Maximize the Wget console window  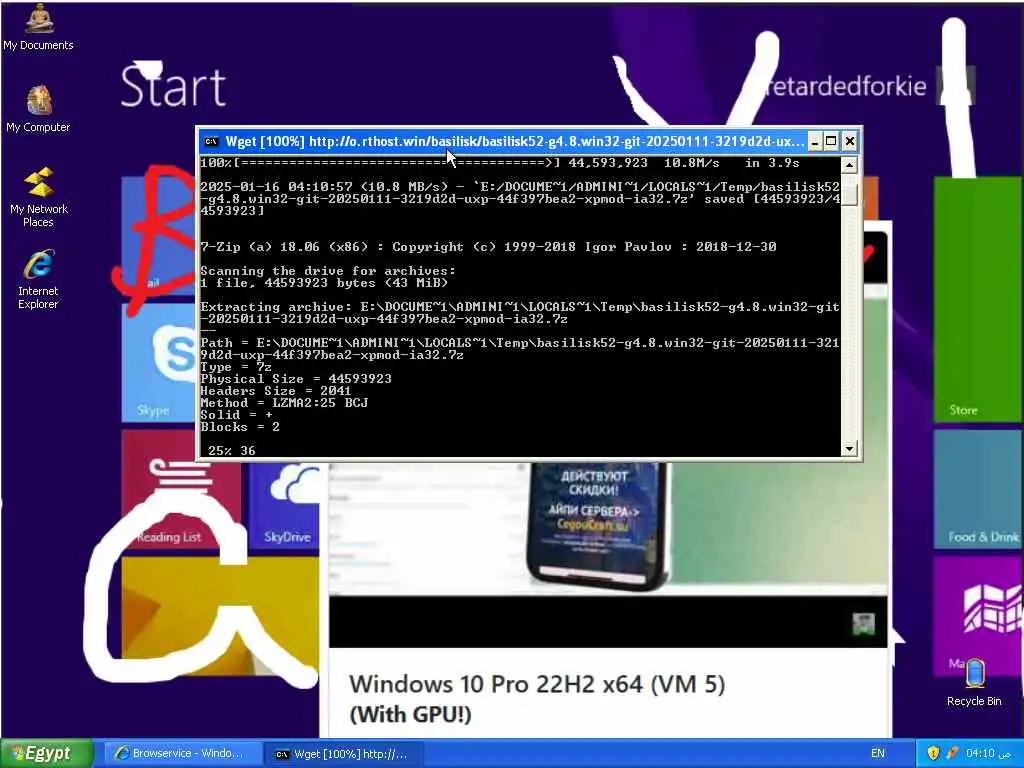[x=831, y=141]
